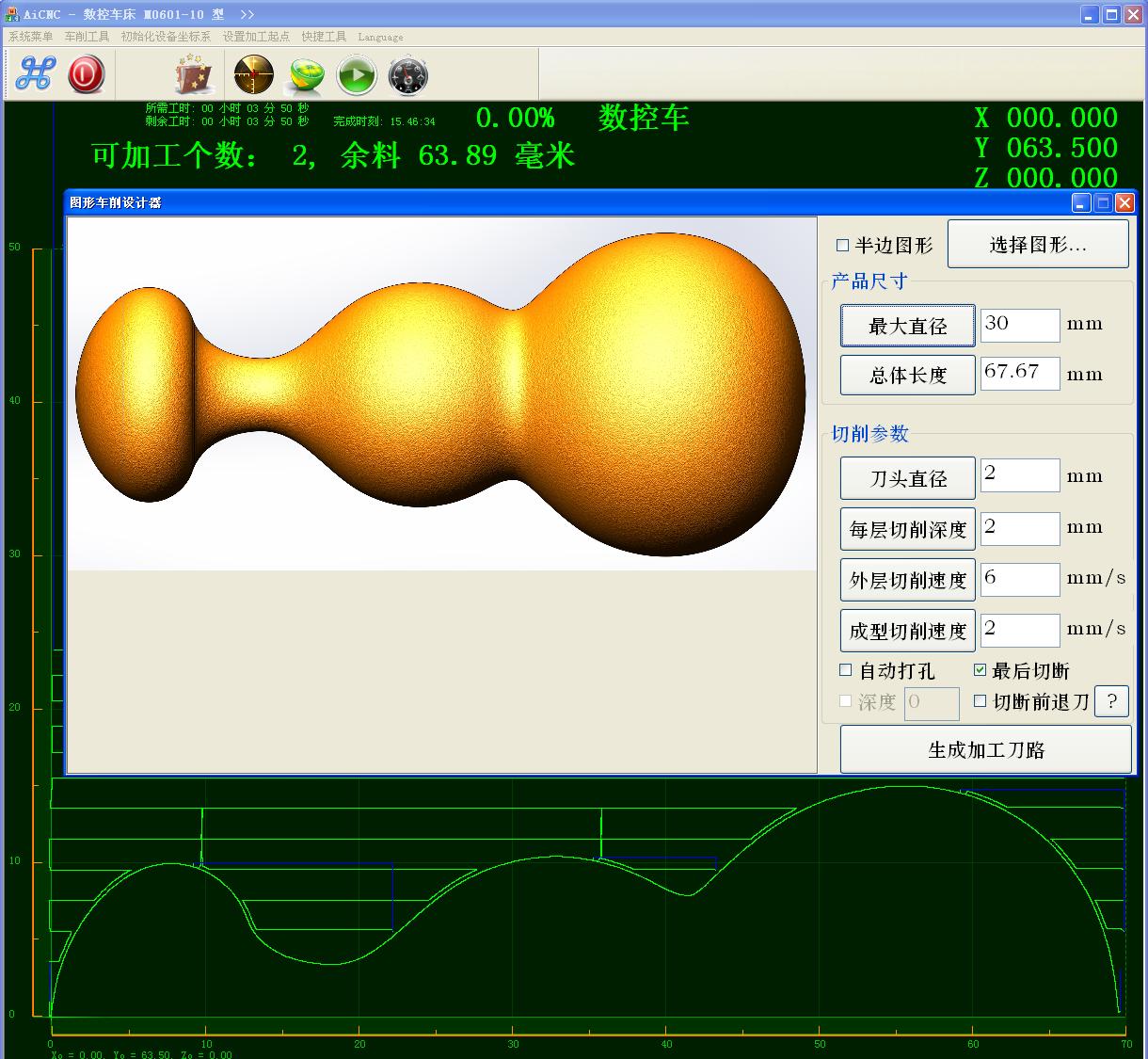Click the 3D gourd model preview
1148x1059 pixels.
click(x=440, y=393)
